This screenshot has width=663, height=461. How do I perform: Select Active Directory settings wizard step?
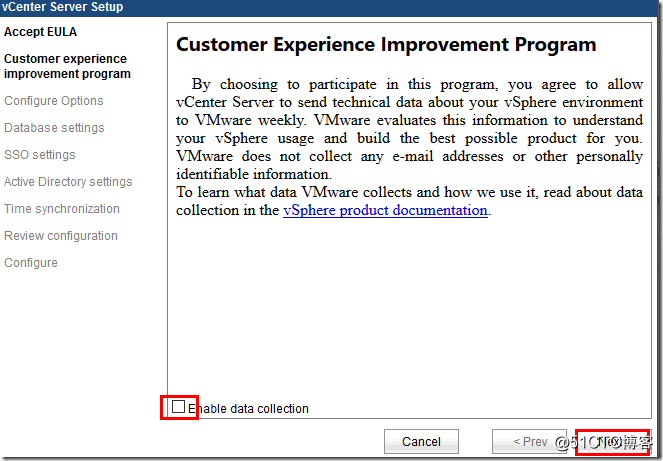click(68, 182)
